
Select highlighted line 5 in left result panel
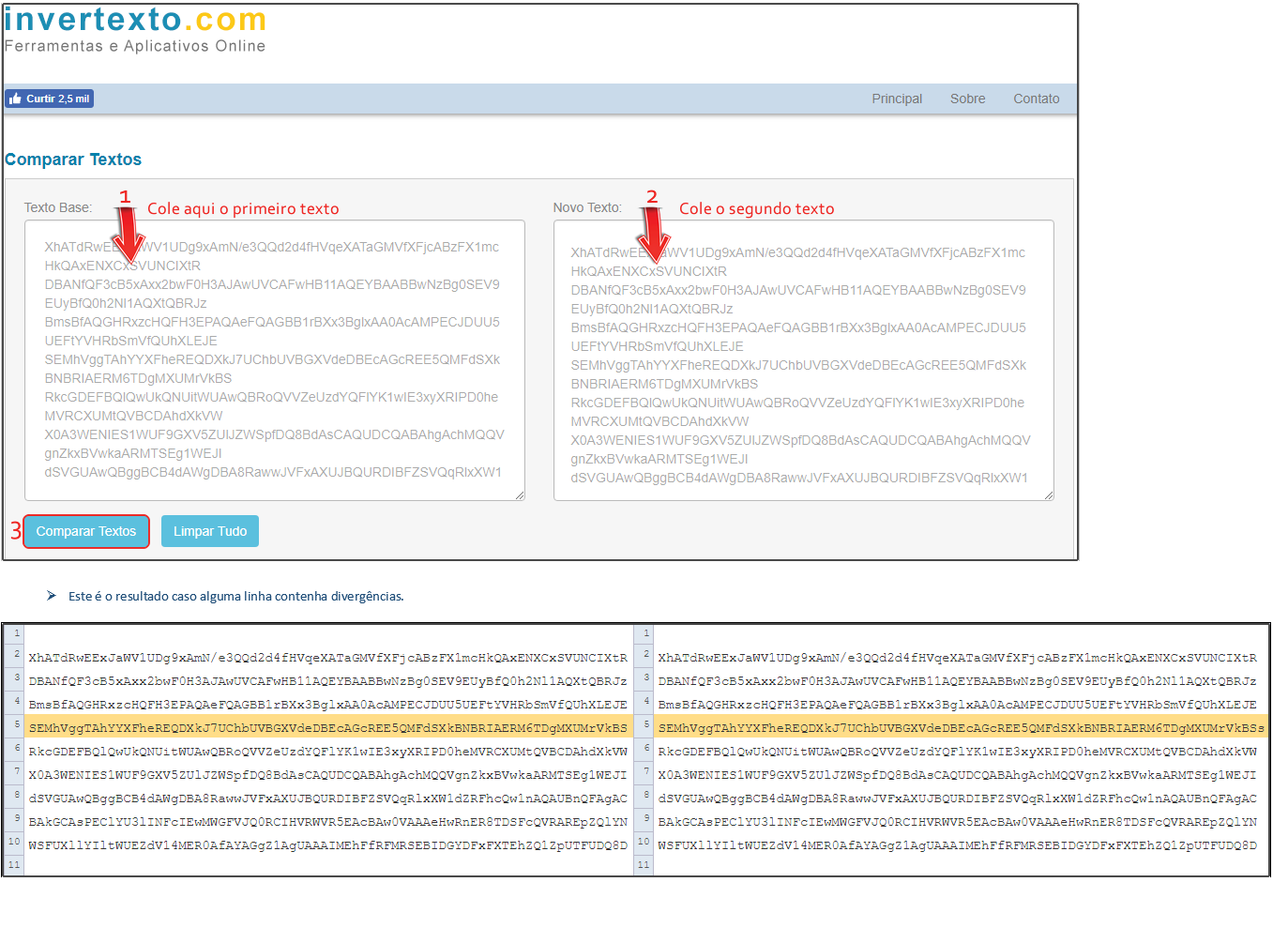(327, 728)
